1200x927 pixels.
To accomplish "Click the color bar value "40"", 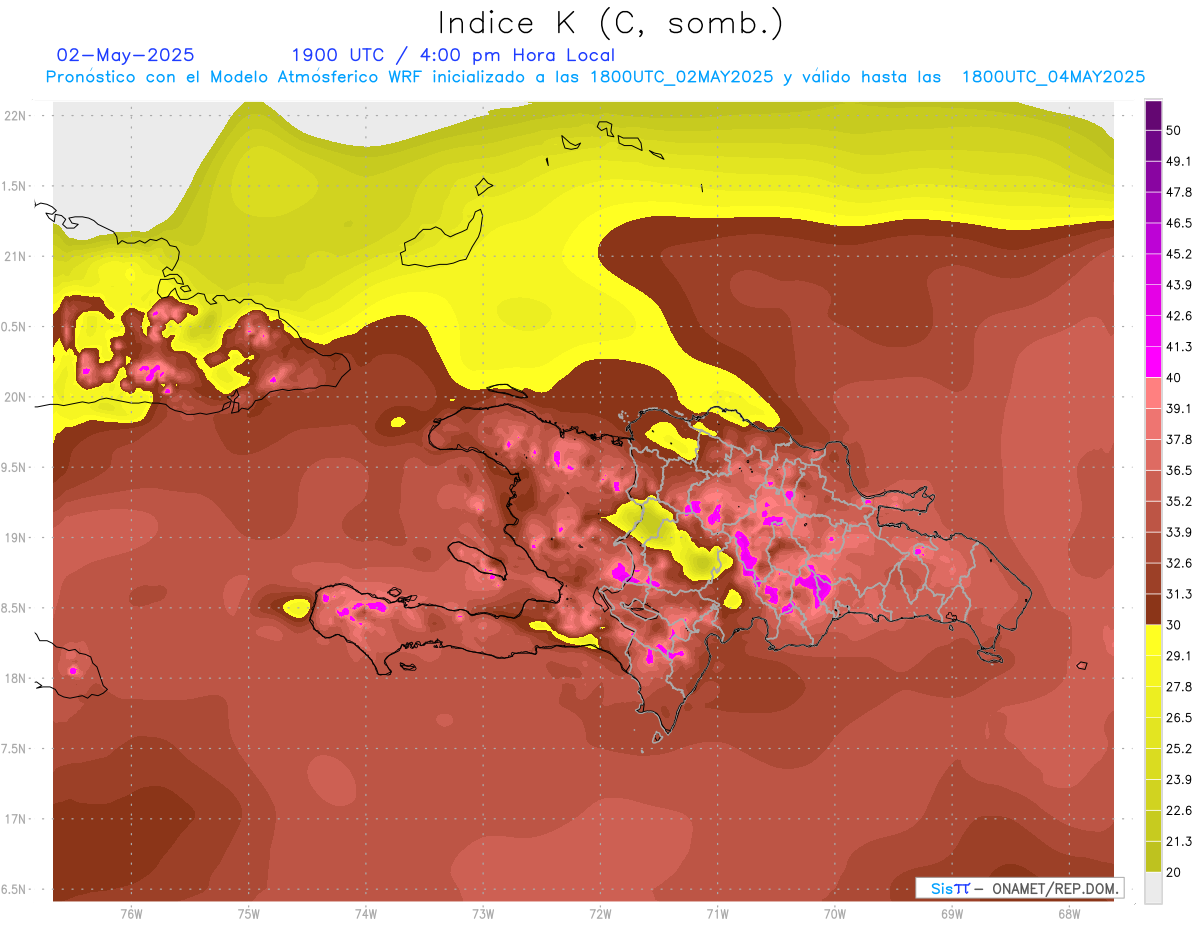I will [1174, 377].
